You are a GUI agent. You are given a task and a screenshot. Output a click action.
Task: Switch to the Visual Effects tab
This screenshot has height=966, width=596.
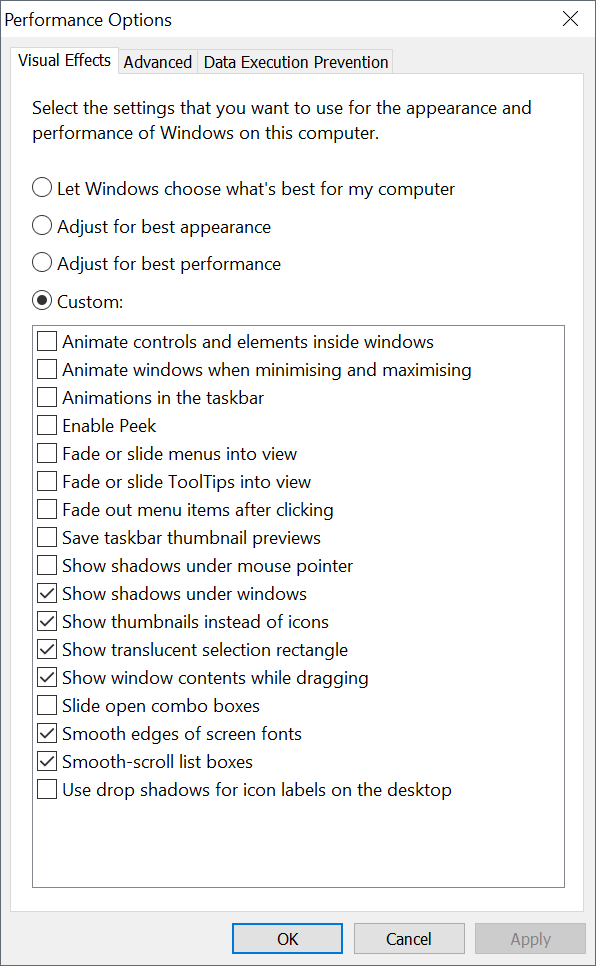click(65, 60)
